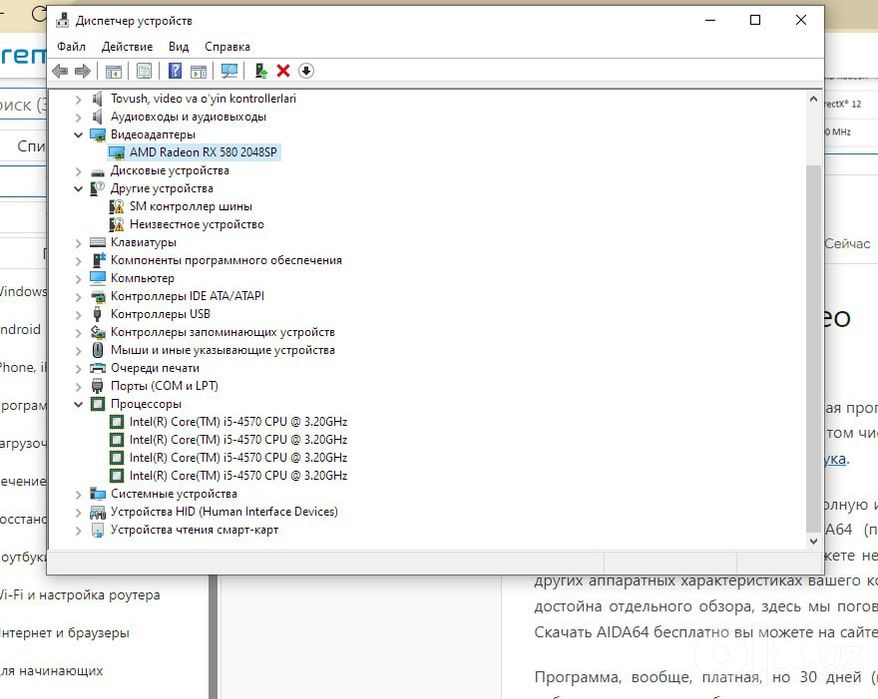Click the Мыши и иные указывающие устройства mouse icon
Viewport: 878px width, 699px height.
[x=97, y=350]
